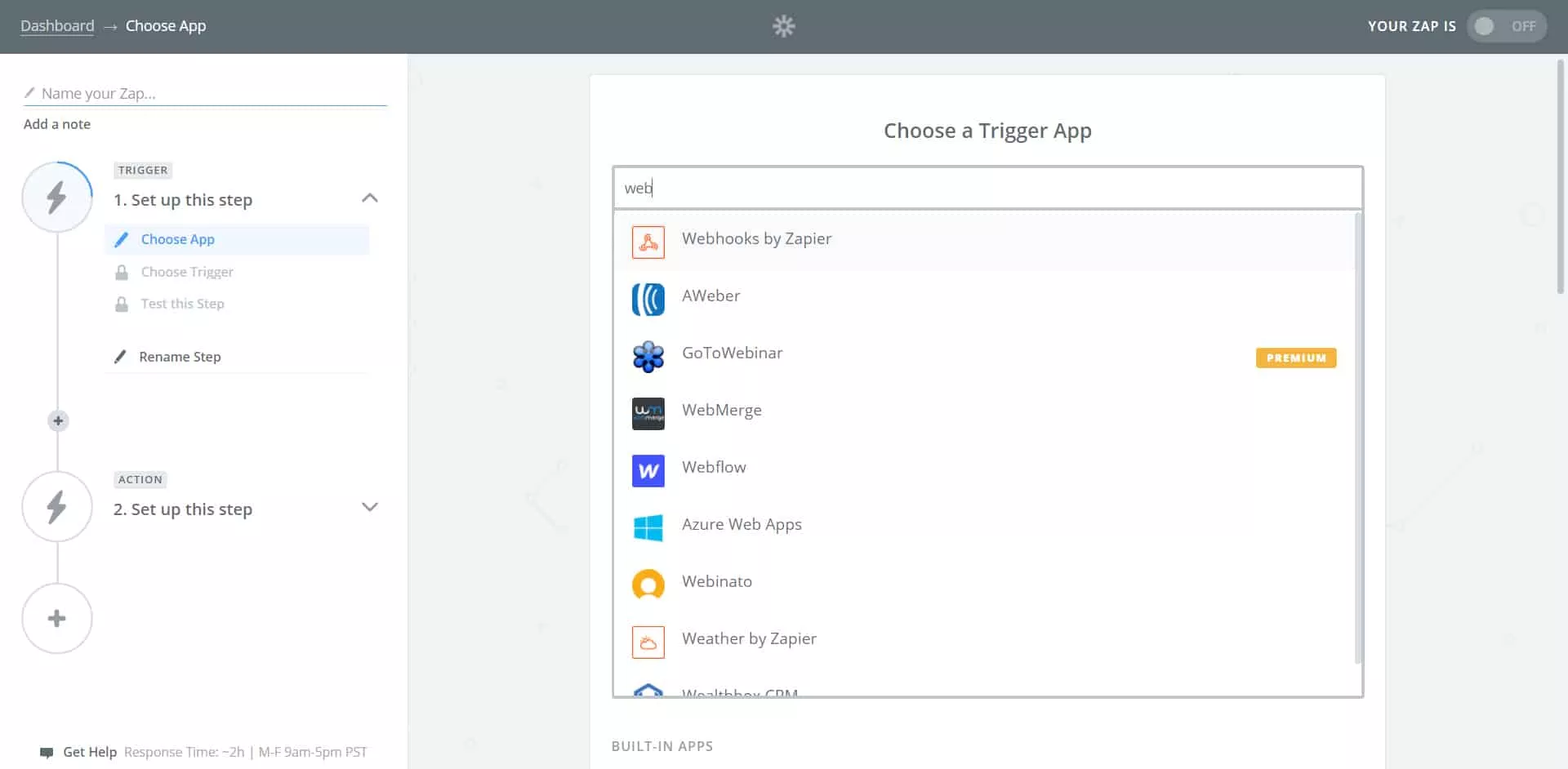
Task: Click the lock icon beside Choose Trigger
Action: [x=122, y=272]
